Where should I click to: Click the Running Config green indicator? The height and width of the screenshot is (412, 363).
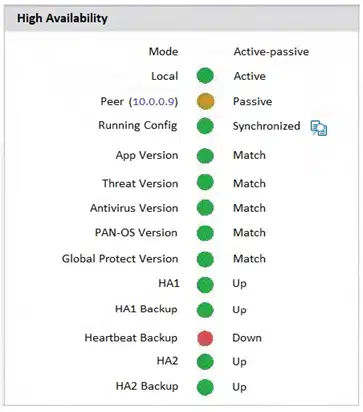tap(205, 126)
